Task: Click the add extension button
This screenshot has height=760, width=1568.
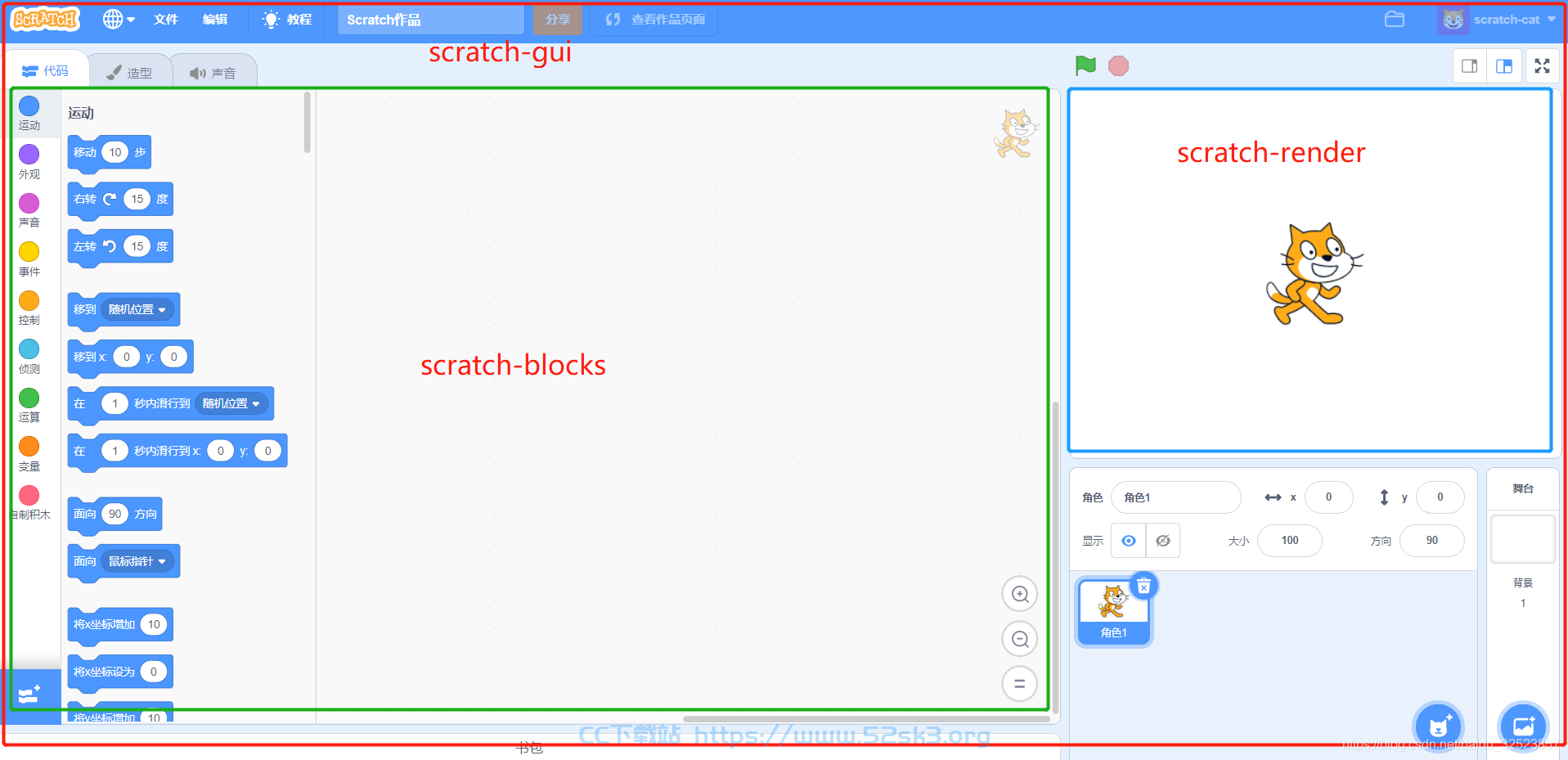Action: pyautogui.click(x=30, y=695)
